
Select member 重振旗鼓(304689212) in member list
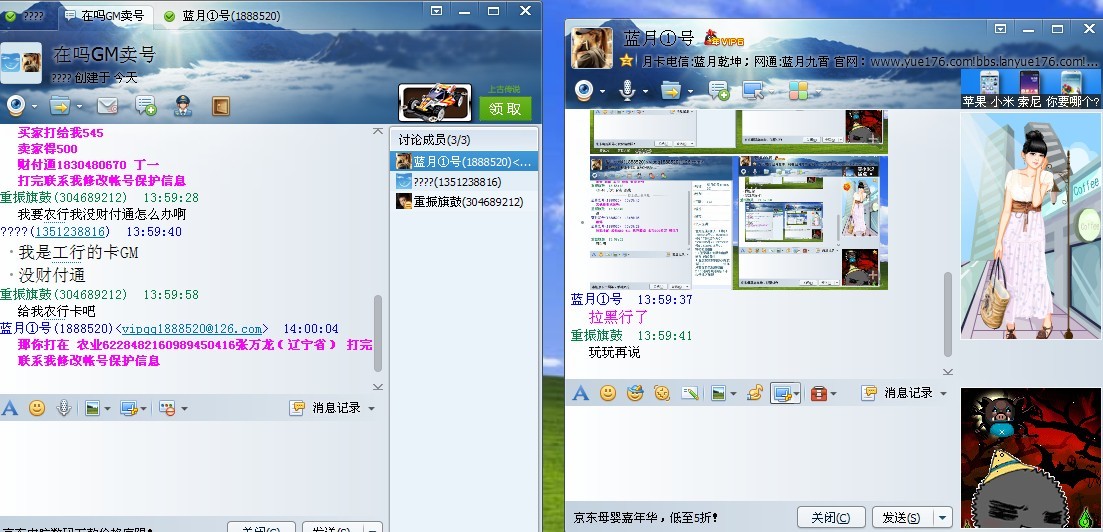tap(464, 201)
